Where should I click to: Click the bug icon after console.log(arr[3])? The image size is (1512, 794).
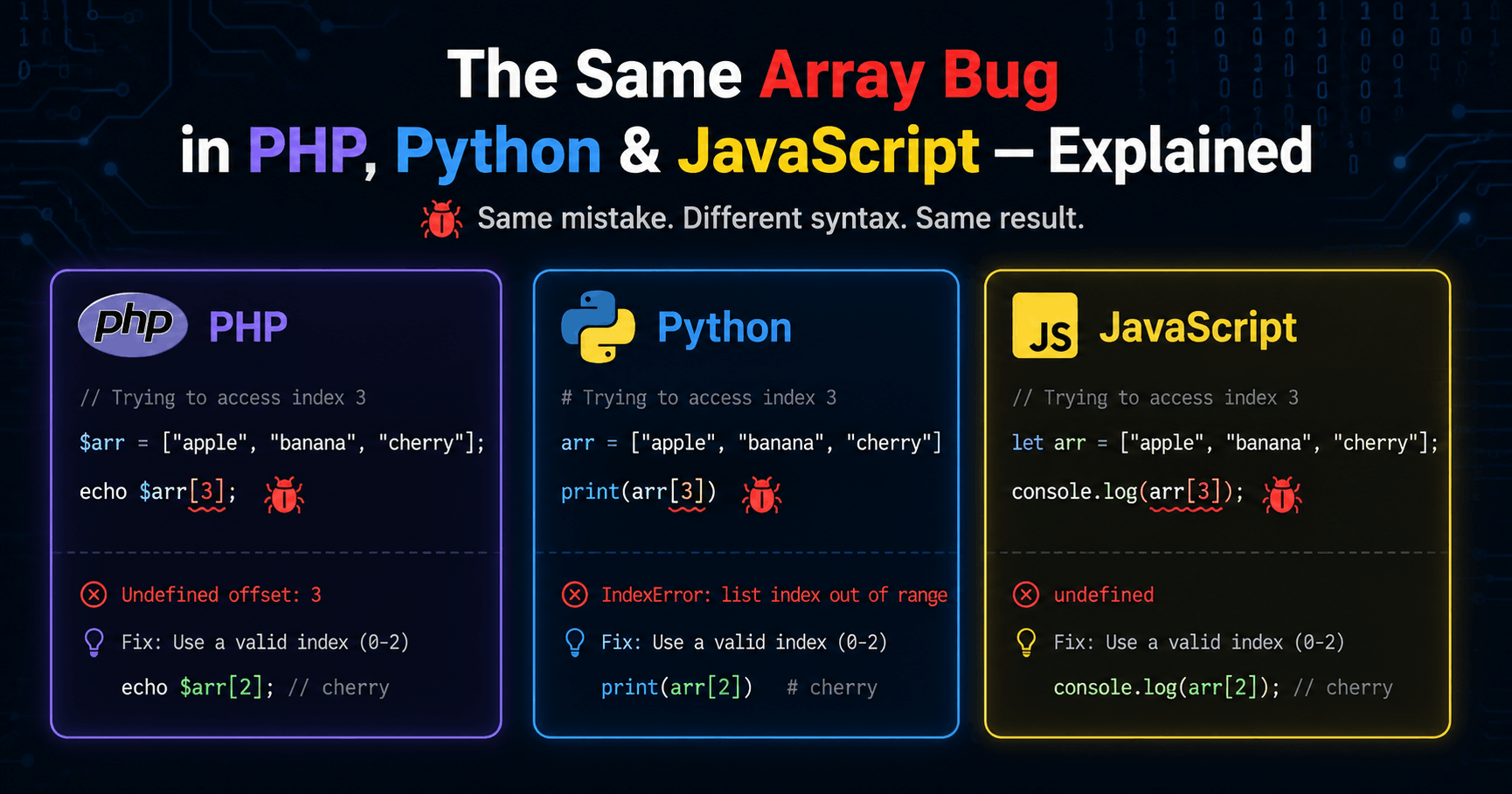[1282, 494]
